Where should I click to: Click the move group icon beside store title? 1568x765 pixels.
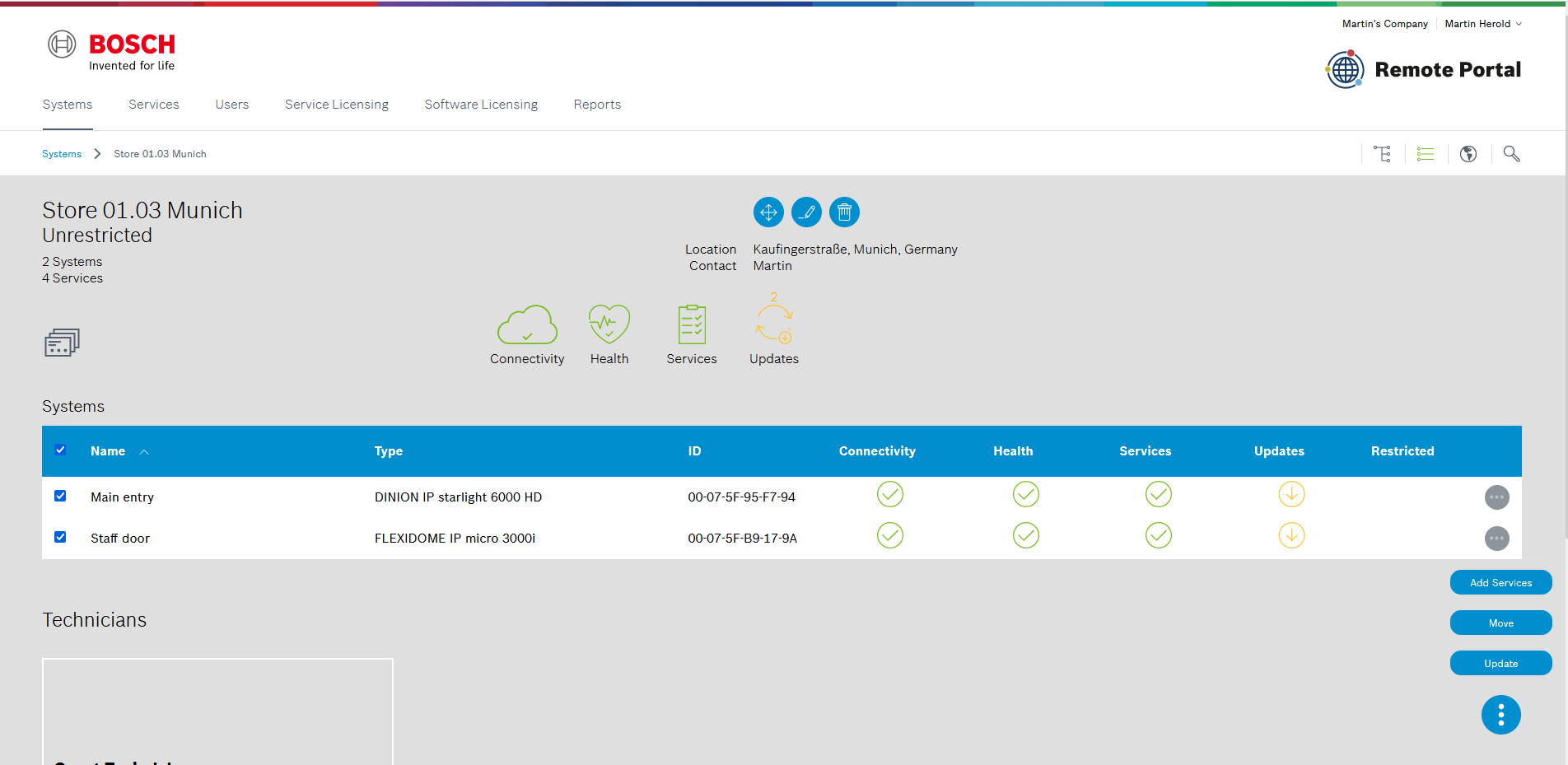click(x=768, y=212)
